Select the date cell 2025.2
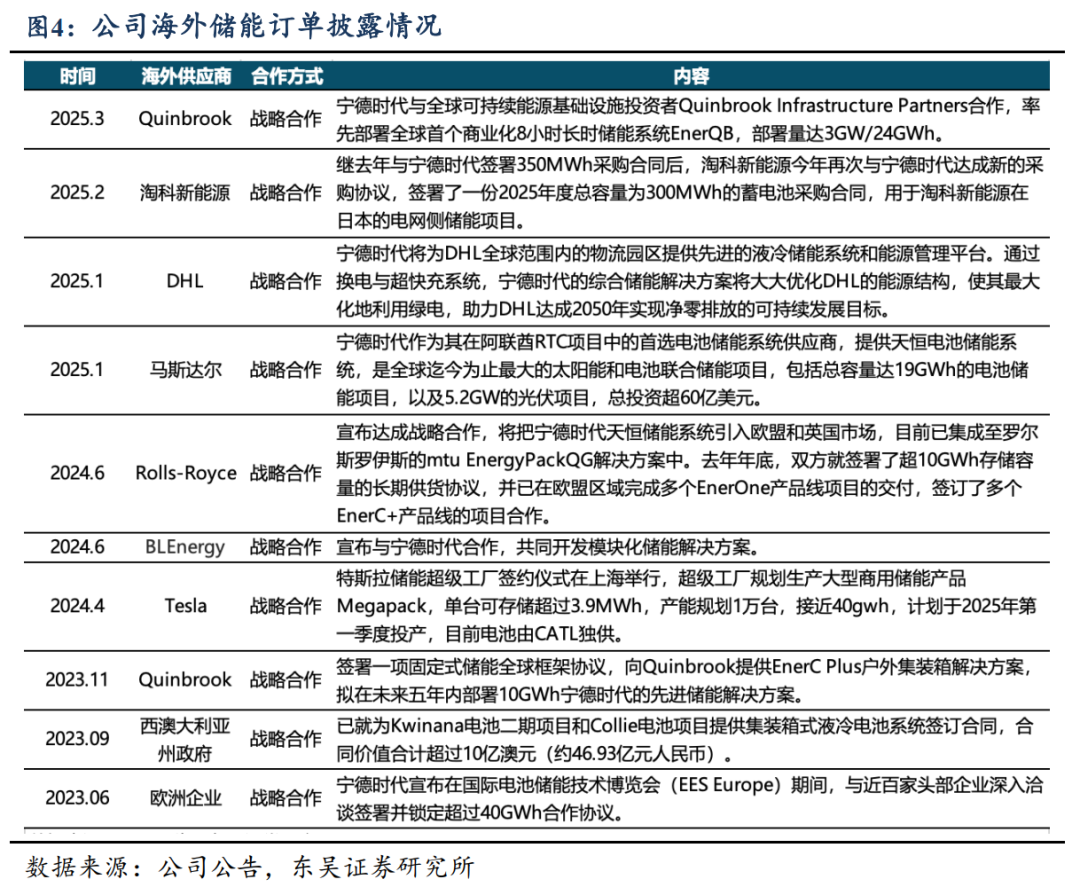 pyautogui.click(x=77, y=192)
